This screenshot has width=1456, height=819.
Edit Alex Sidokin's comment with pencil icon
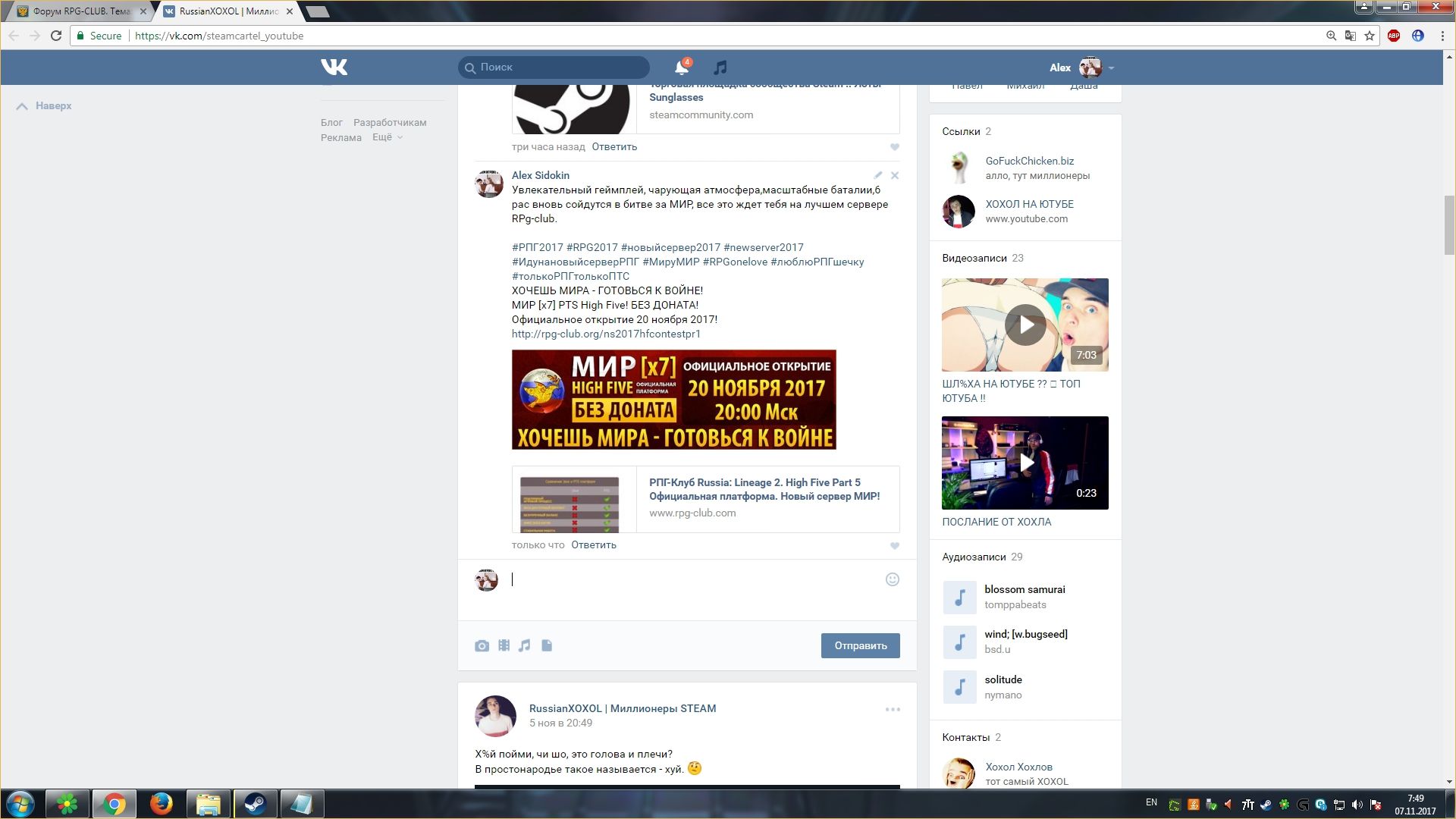tap(877, 175)
